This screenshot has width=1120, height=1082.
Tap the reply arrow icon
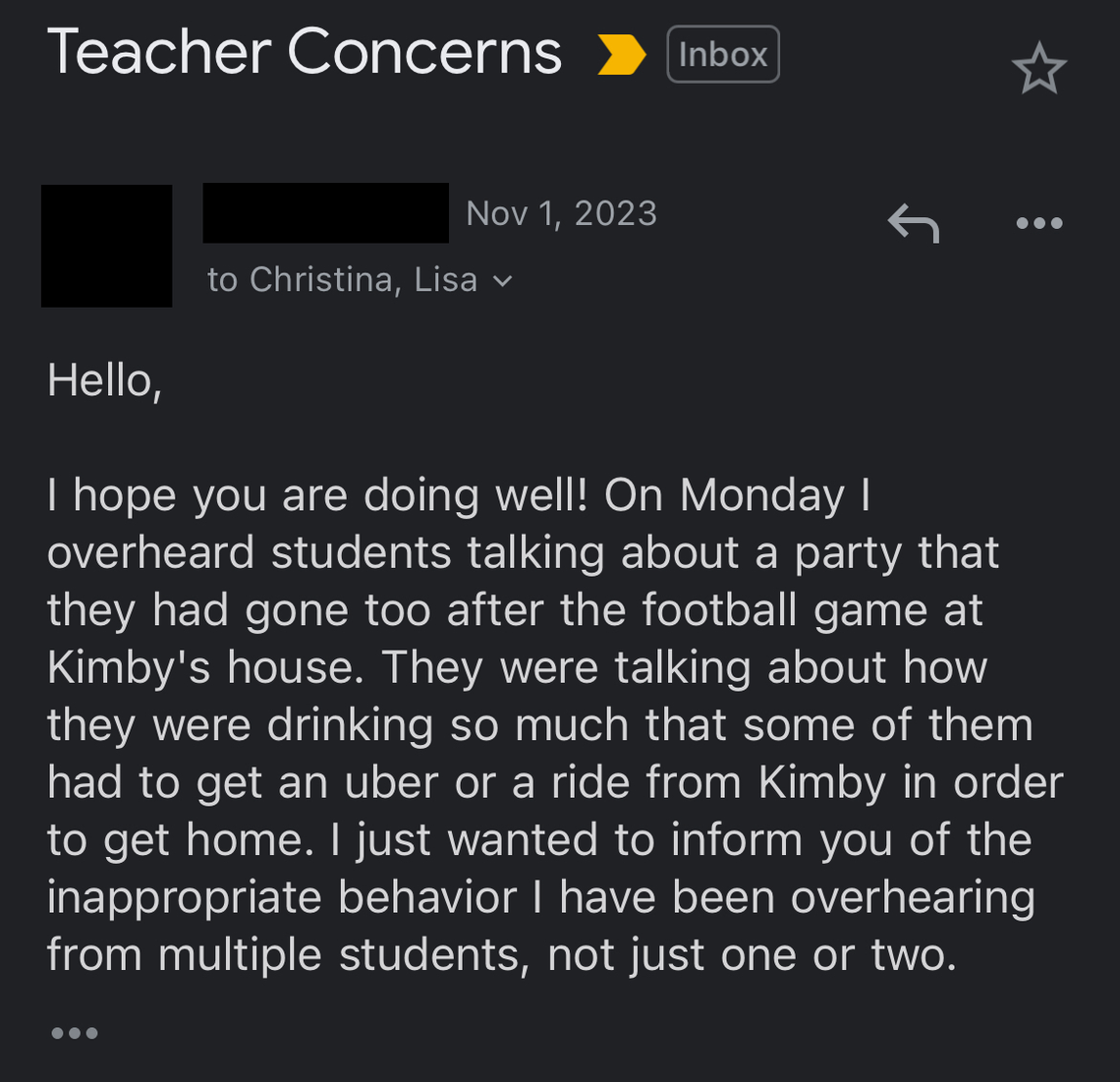[914, 223]
